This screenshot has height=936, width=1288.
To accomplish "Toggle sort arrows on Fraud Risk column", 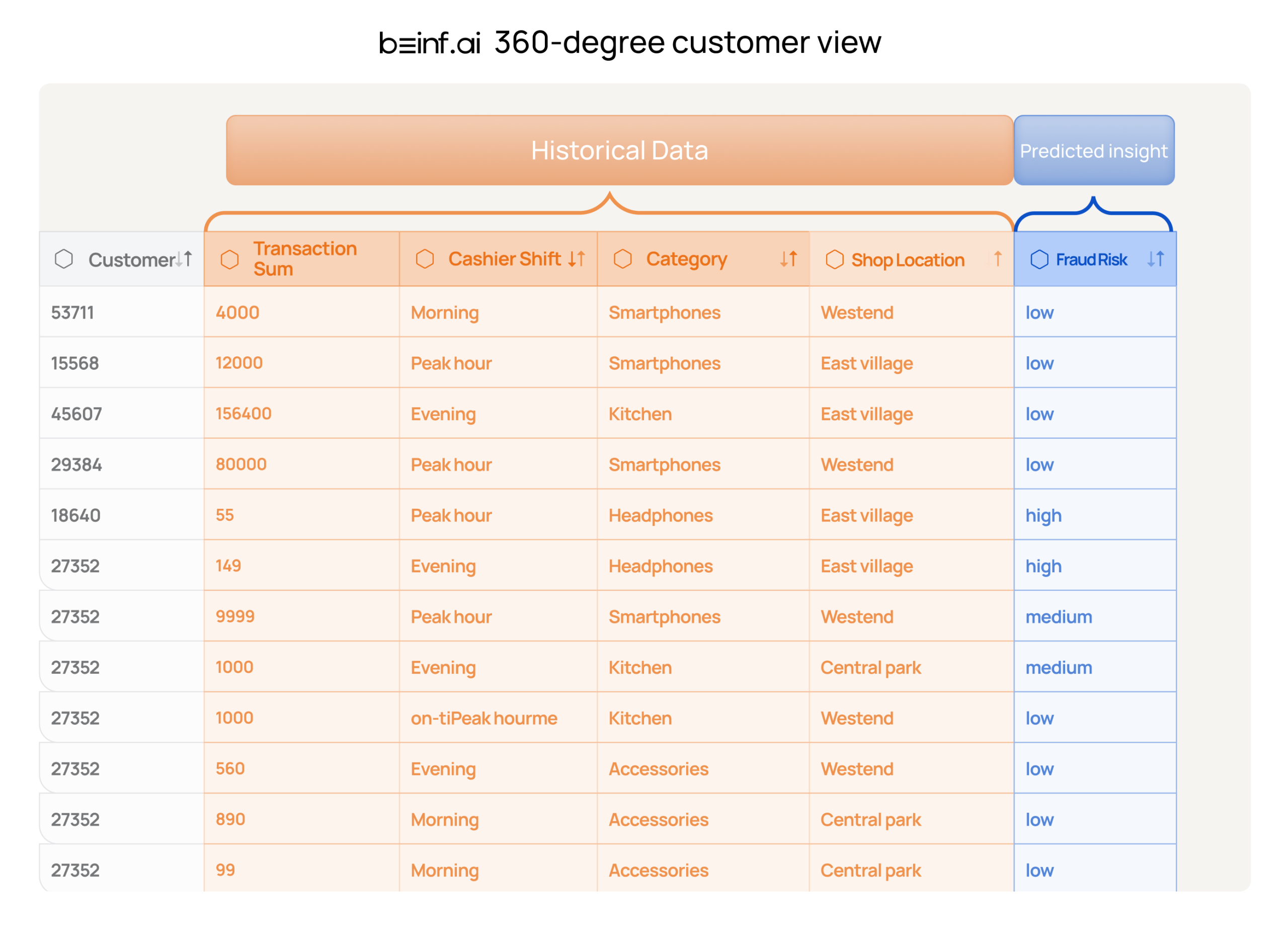I will click(1155, 259).
